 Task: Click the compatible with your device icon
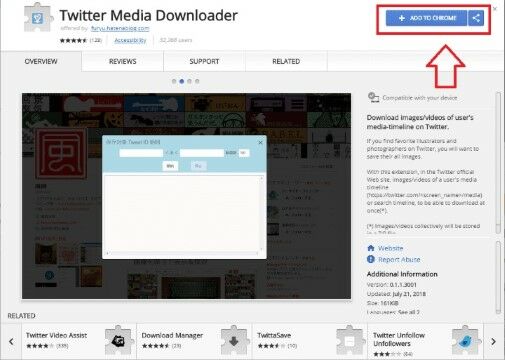click(373, 98)
